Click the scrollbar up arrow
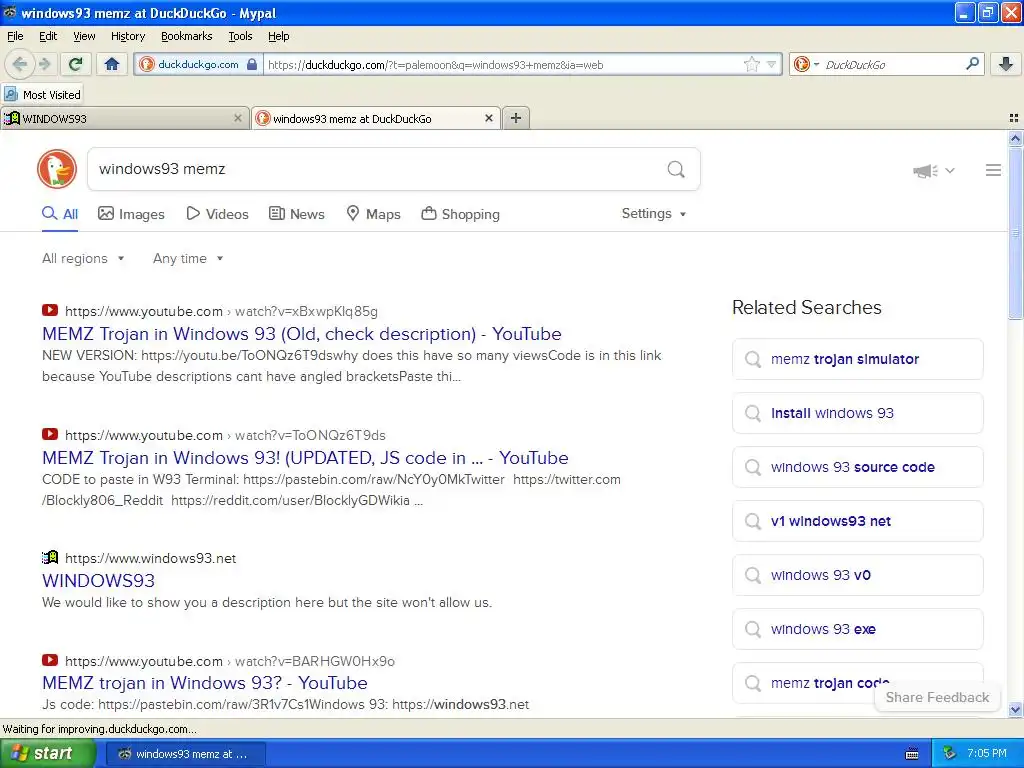1024x768 pixels. [x=1015, y=138]
